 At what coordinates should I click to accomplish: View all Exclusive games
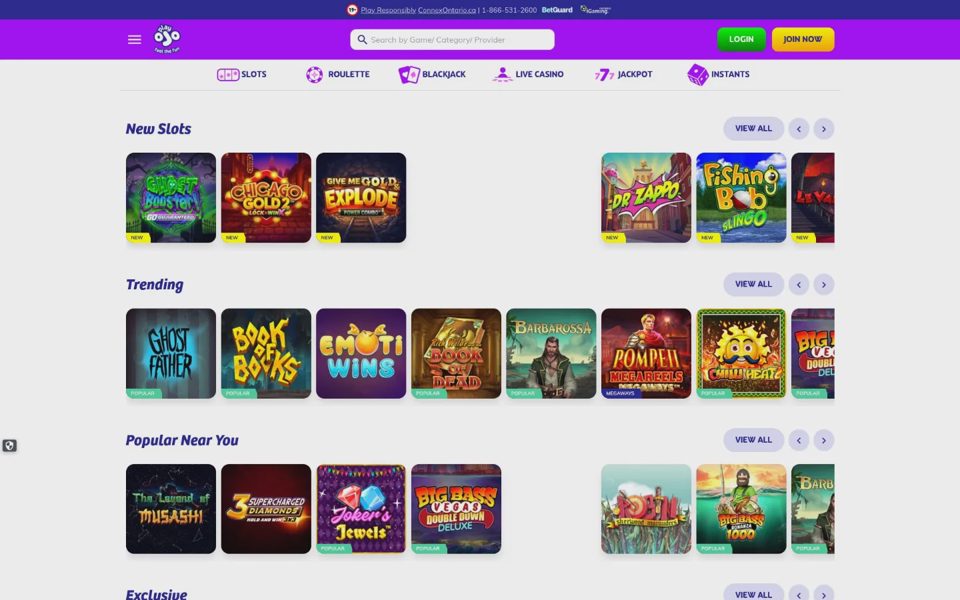pos(753,593)
